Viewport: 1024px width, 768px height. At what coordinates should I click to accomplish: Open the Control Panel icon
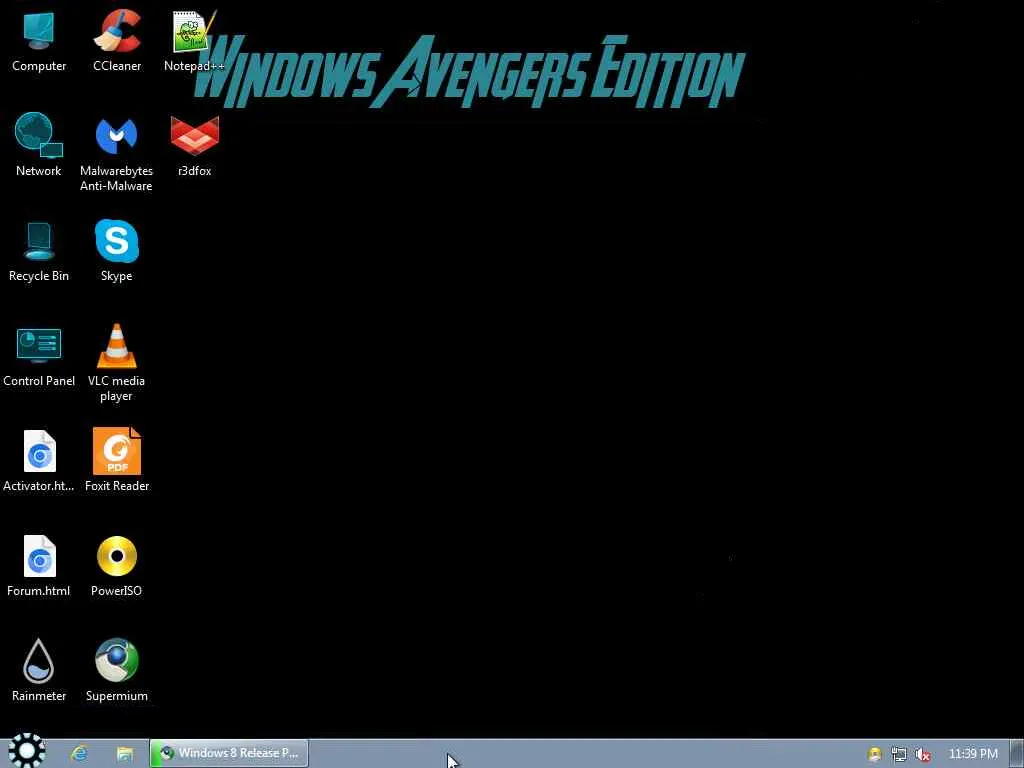point(39,356)
